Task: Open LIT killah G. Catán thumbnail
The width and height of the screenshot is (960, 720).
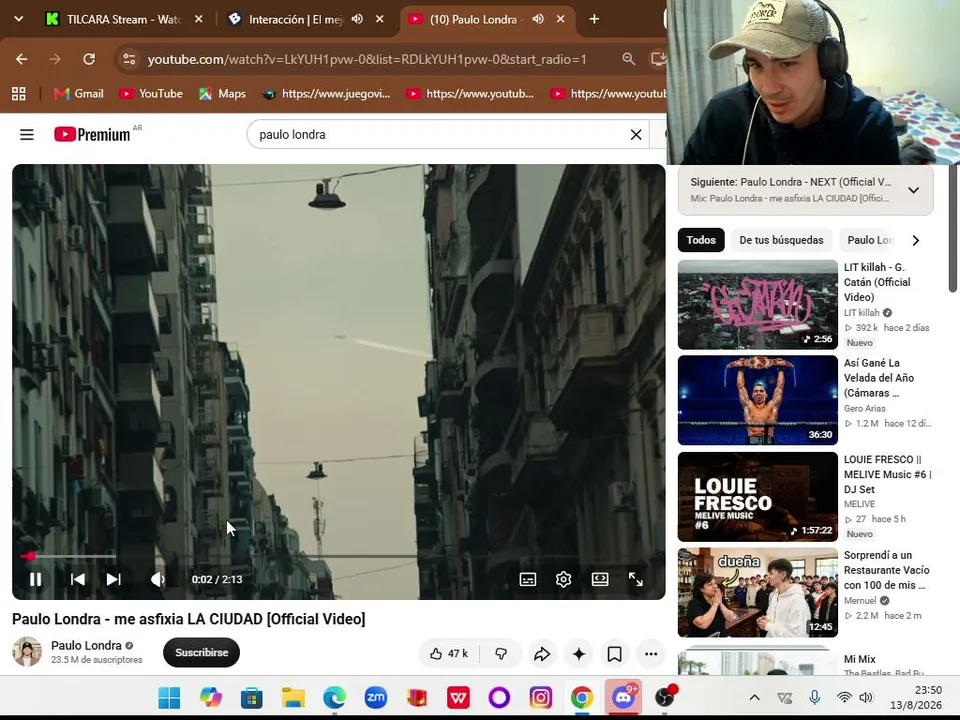Action: coord(757,305)
